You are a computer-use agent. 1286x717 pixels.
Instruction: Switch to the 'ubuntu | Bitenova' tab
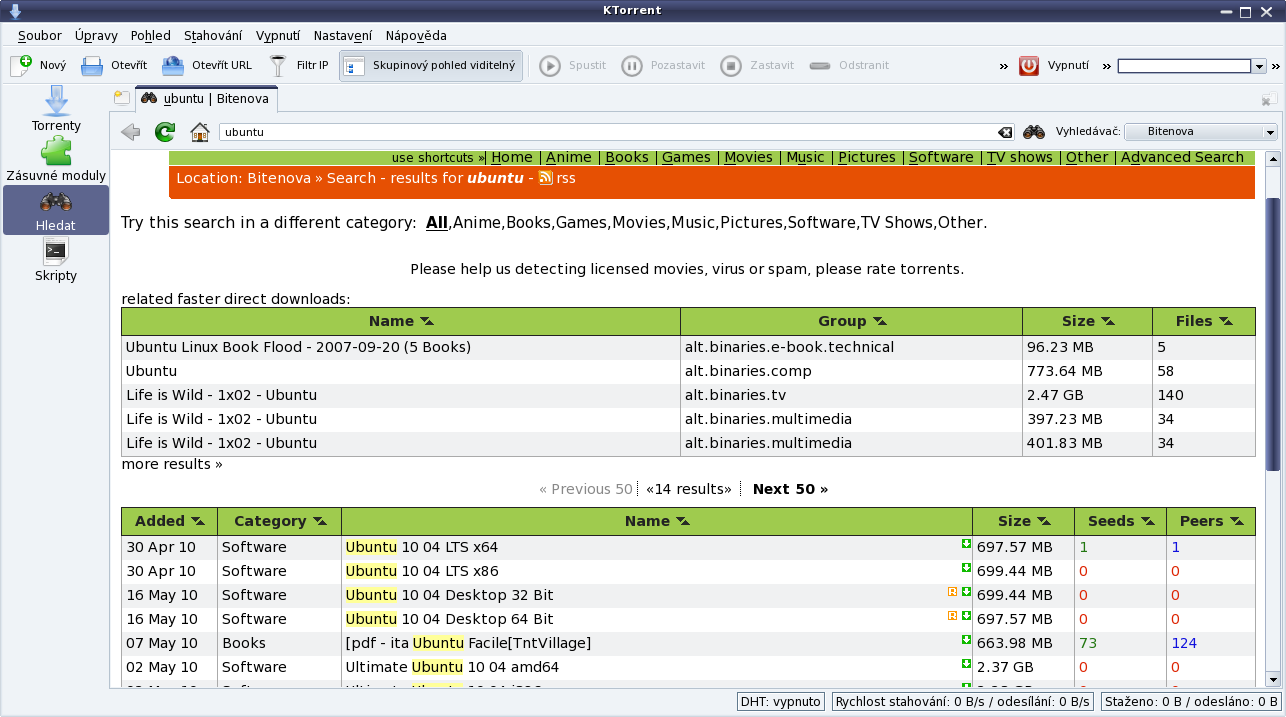205,98
